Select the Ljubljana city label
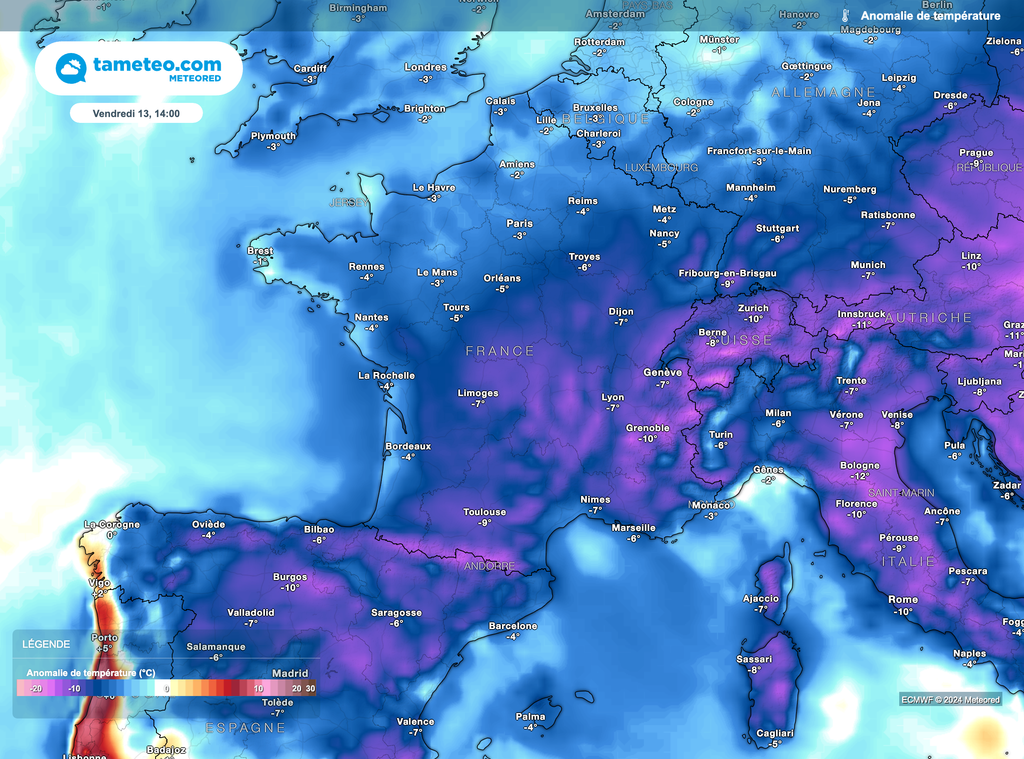1024x759 pixels. [x=979, y=381]
